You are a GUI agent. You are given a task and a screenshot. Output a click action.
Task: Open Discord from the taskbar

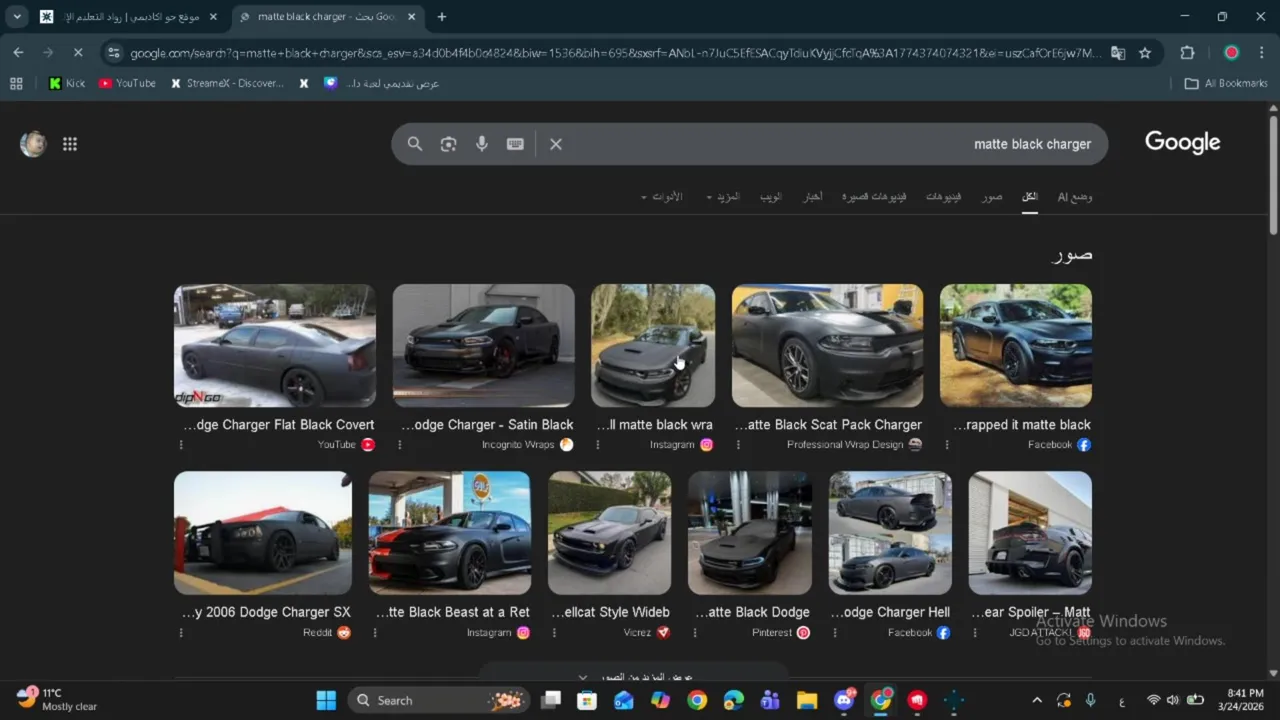click(x=843, y=700)
